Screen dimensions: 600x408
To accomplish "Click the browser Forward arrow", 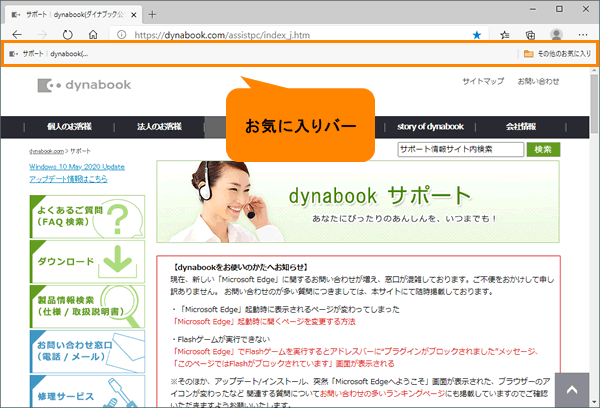I will (x=42, y=35).
